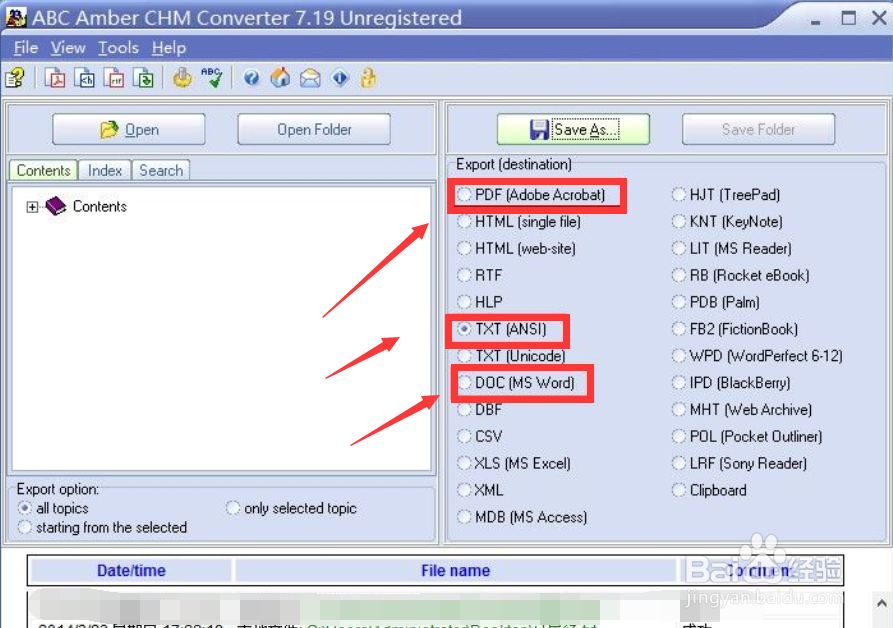
Task: Click the Save Folder button
Action: tap(759, 129)
